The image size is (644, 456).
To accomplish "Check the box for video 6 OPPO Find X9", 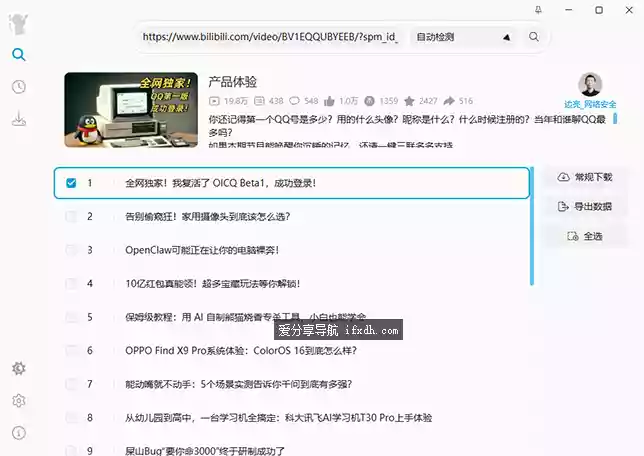I will [x=71, y=350].
